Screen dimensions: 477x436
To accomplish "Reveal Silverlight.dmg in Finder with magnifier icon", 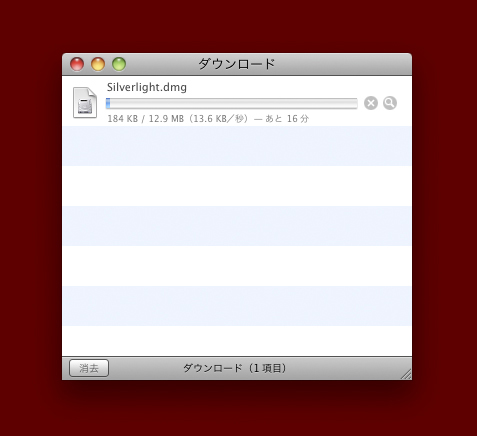I will coord(390,103).
